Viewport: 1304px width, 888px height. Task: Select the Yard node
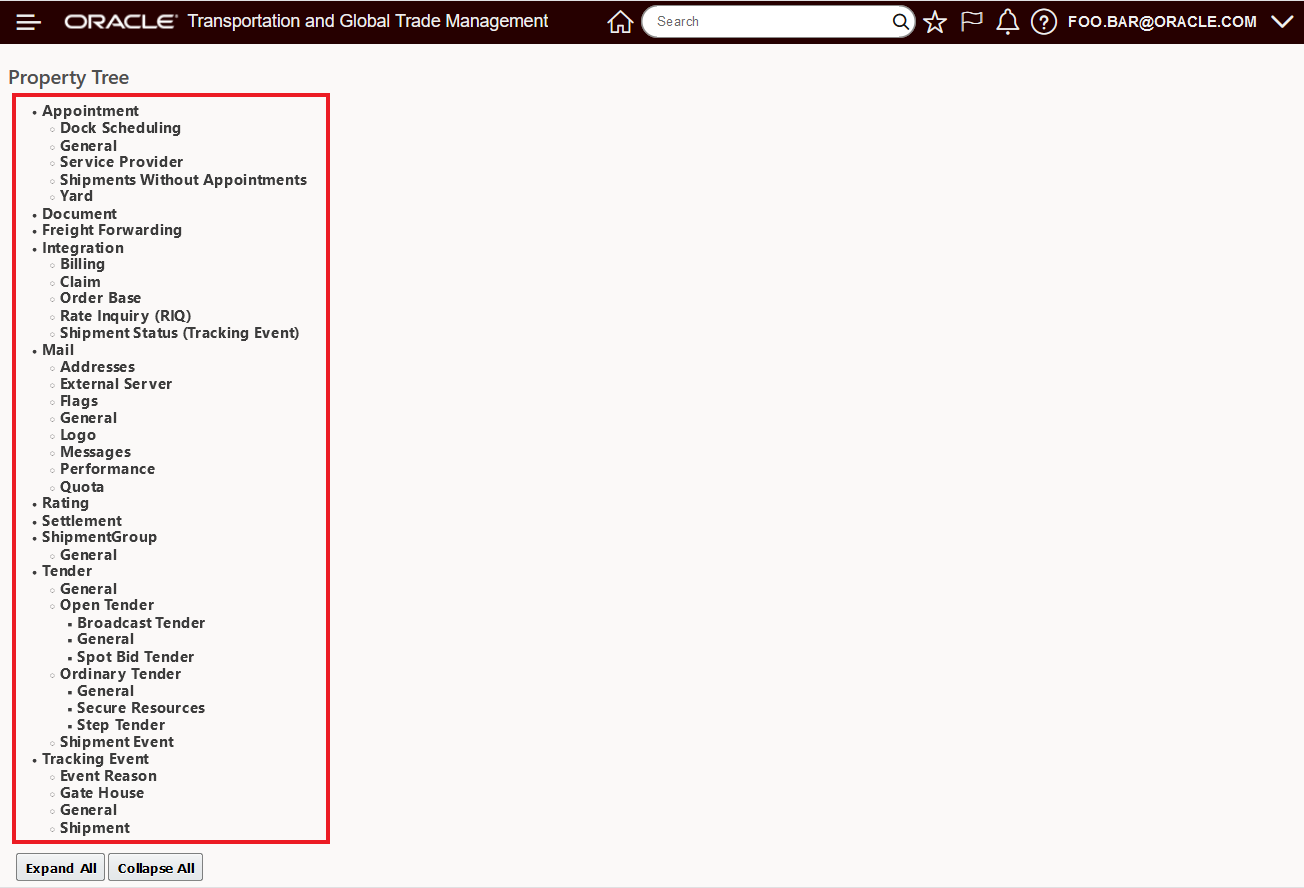coord(76,196)
